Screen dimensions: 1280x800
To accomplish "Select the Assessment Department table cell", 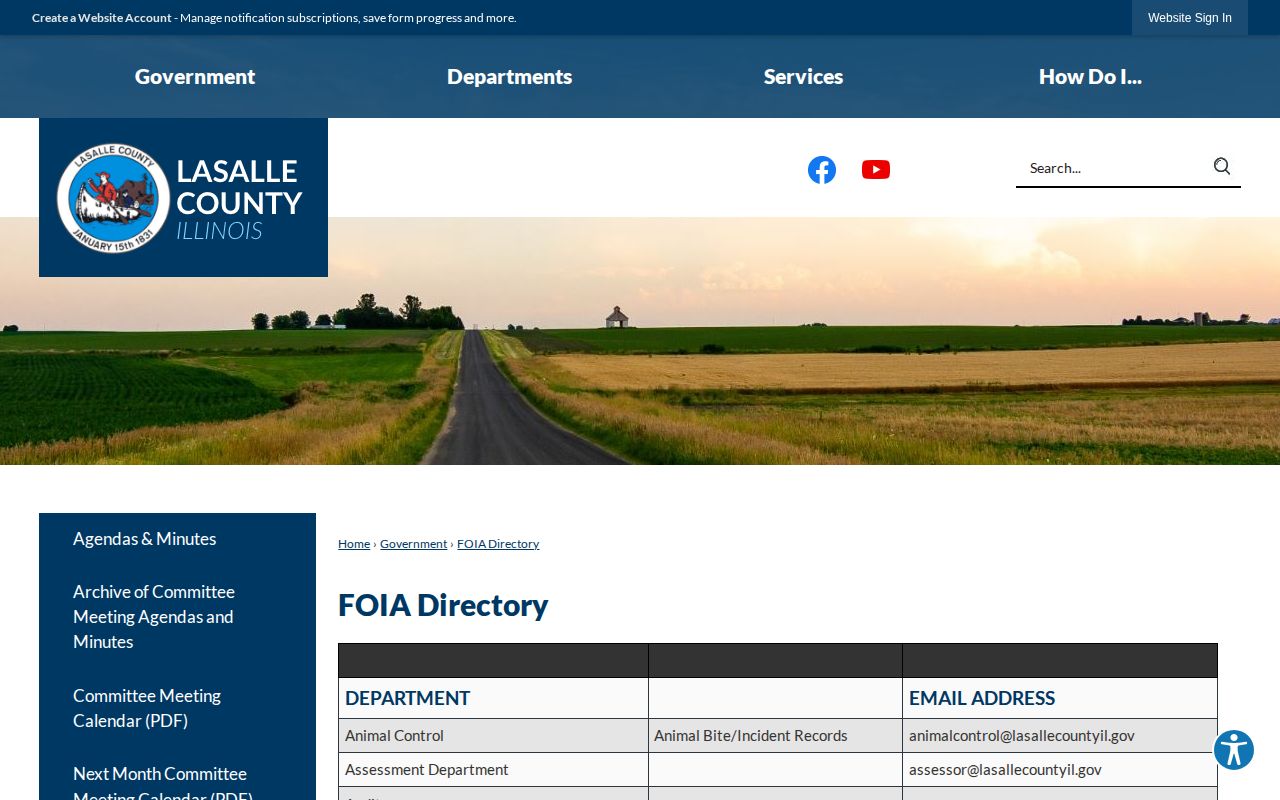I will coord(493,770).
